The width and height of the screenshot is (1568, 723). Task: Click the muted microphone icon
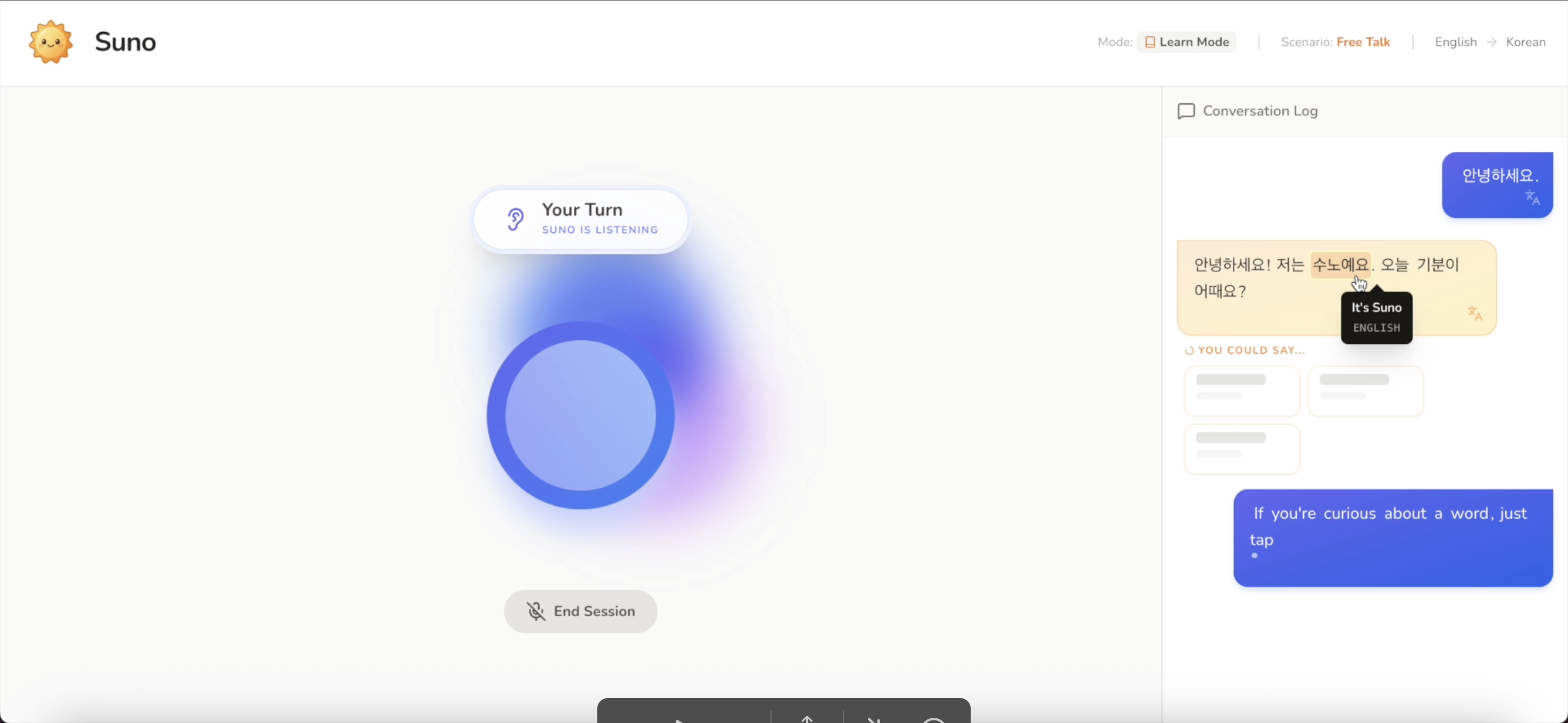[x=536, y=611]
